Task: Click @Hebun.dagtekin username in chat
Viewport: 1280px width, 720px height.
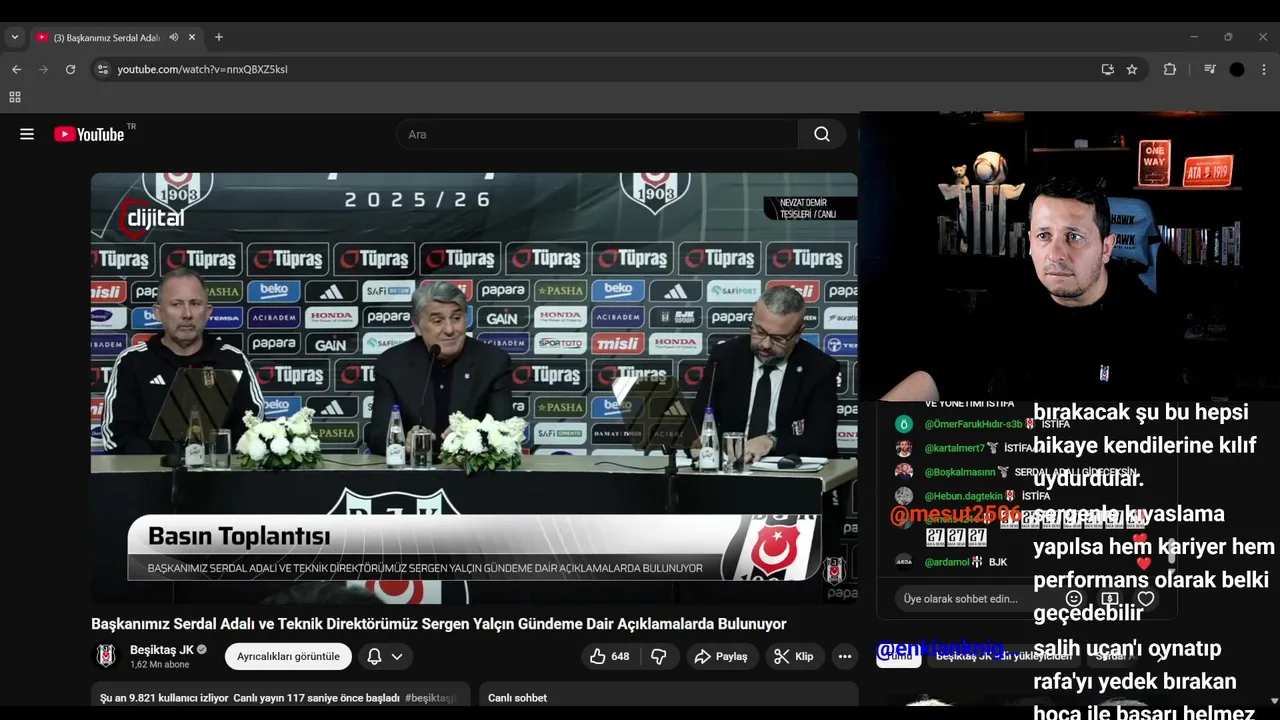Action: (963, 496)
